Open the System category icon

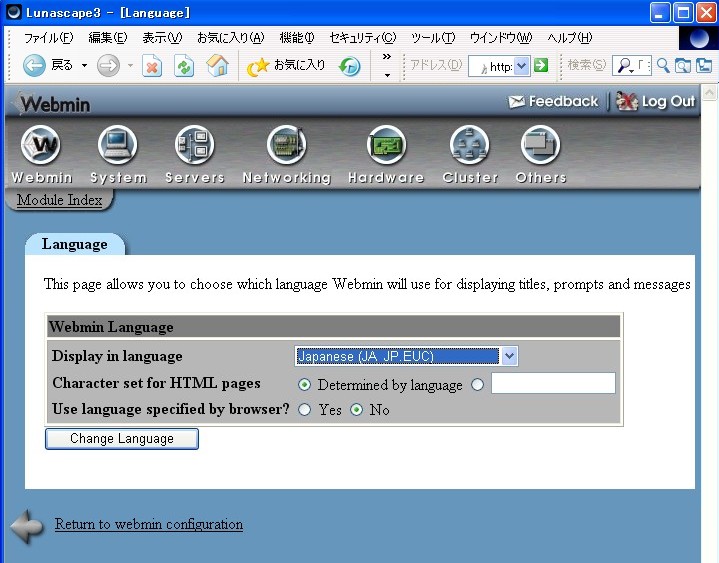pos(117,145)
